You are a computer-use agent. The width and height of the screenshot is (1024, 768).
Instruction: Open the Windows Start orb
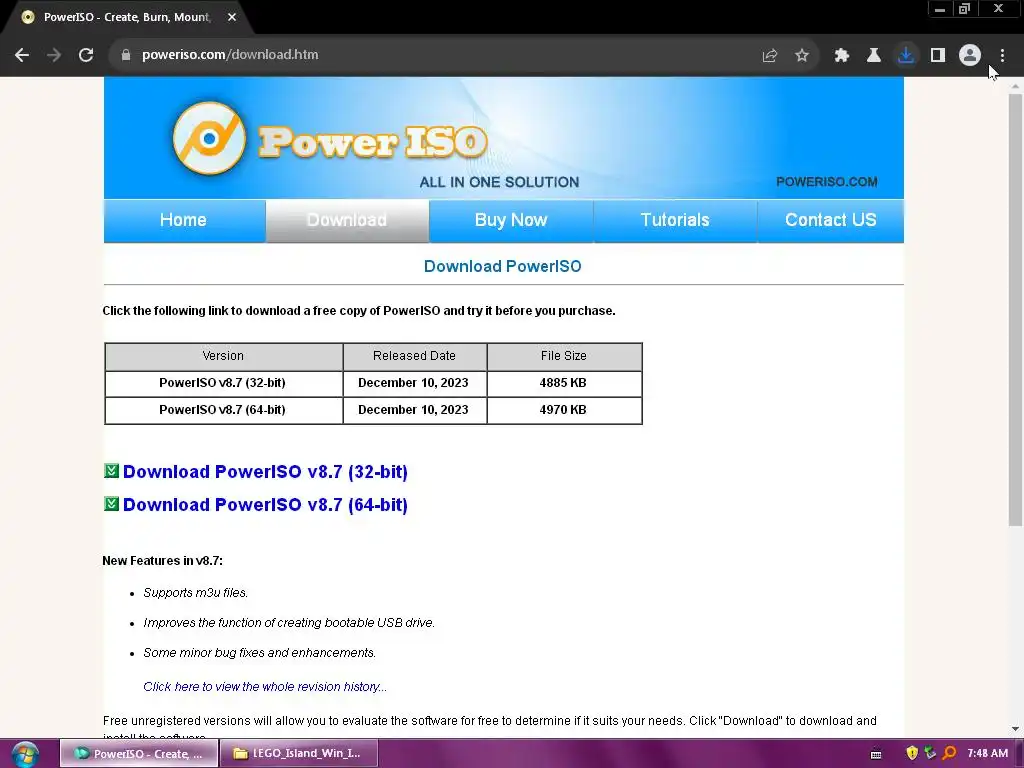coord(25,754)
